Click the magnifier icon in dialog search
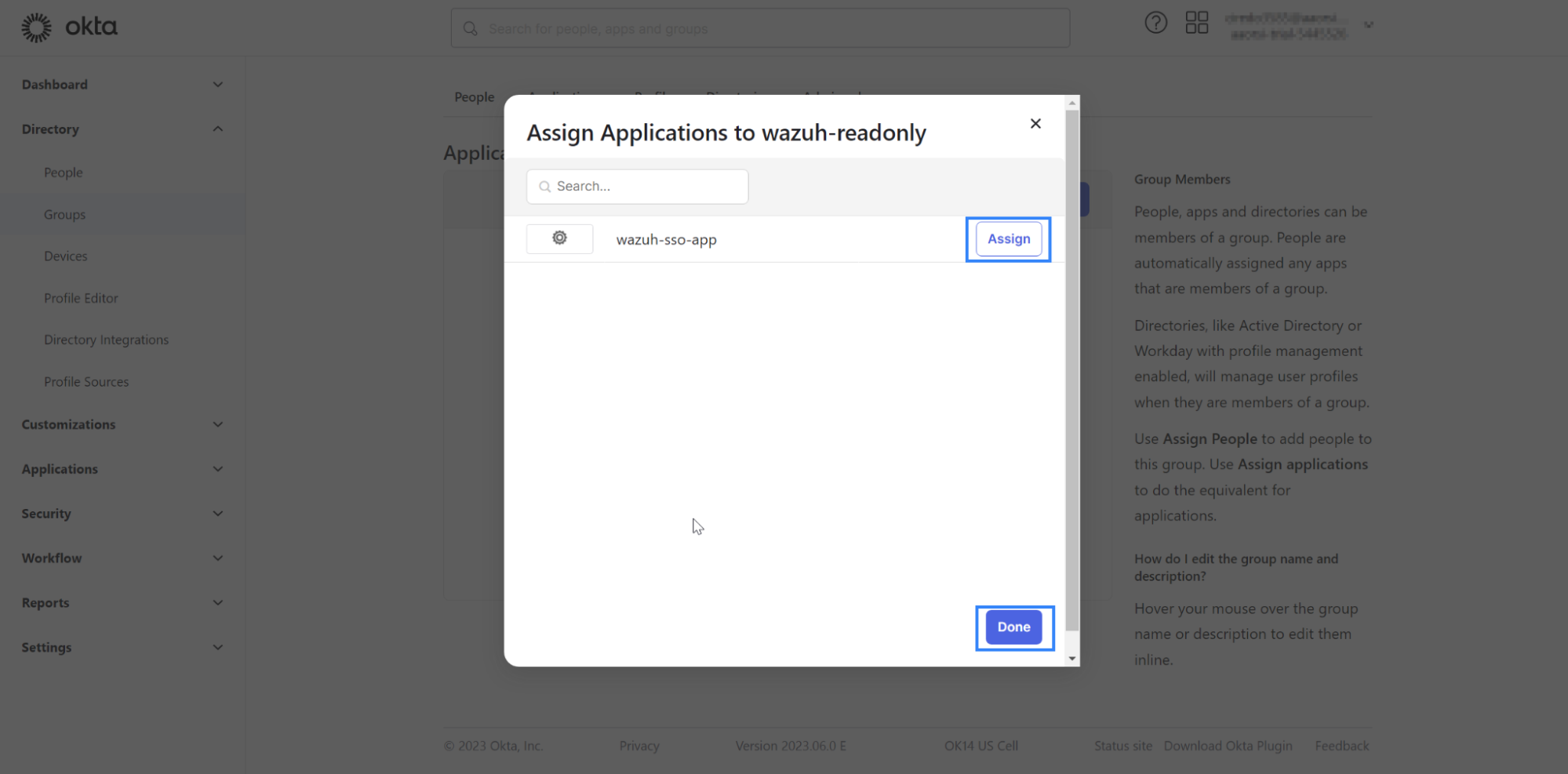This screenshot has width=1568, height=774. (544, 187)
